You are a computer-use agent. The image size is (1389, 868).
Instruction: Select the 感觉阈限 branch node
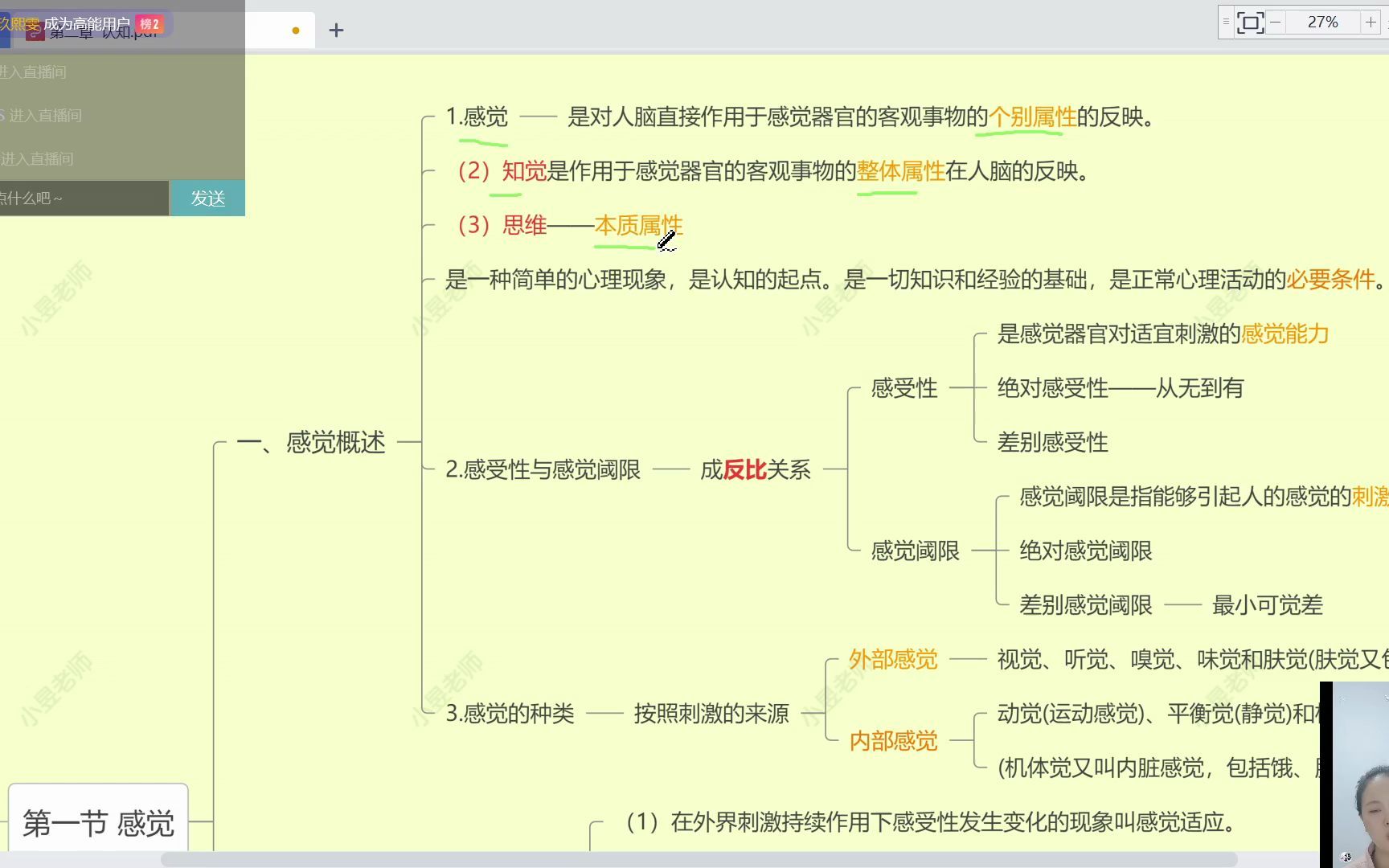tap(915, 551)
